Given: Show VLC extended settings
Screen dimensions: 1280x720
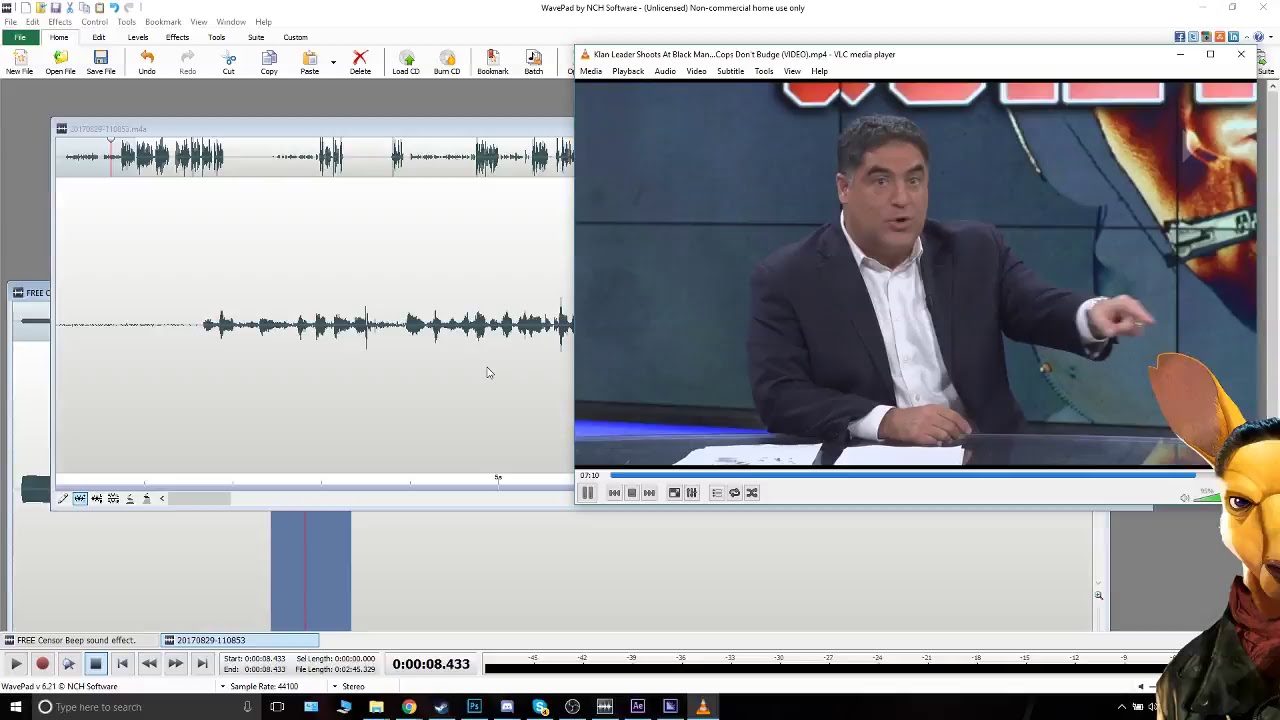Looking at the screenshot, I should point(691,493).
